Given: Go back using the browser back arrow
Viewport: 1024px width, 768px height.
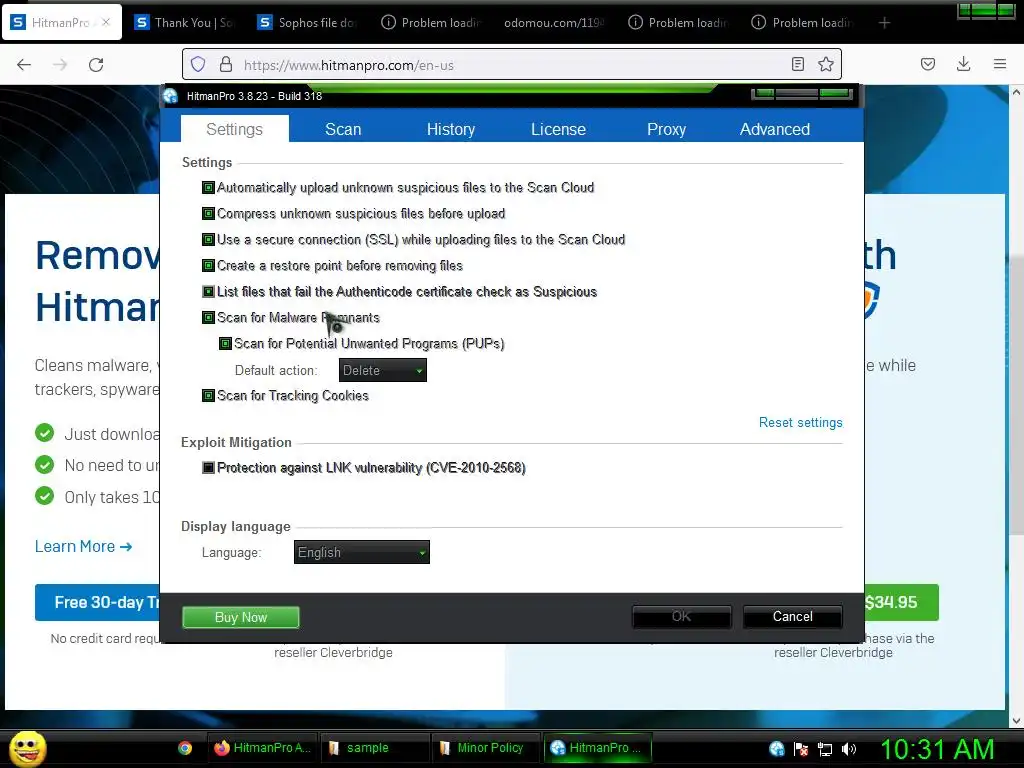Looking at the screenshot, I should pyautogui.click(x=24, y=65).
